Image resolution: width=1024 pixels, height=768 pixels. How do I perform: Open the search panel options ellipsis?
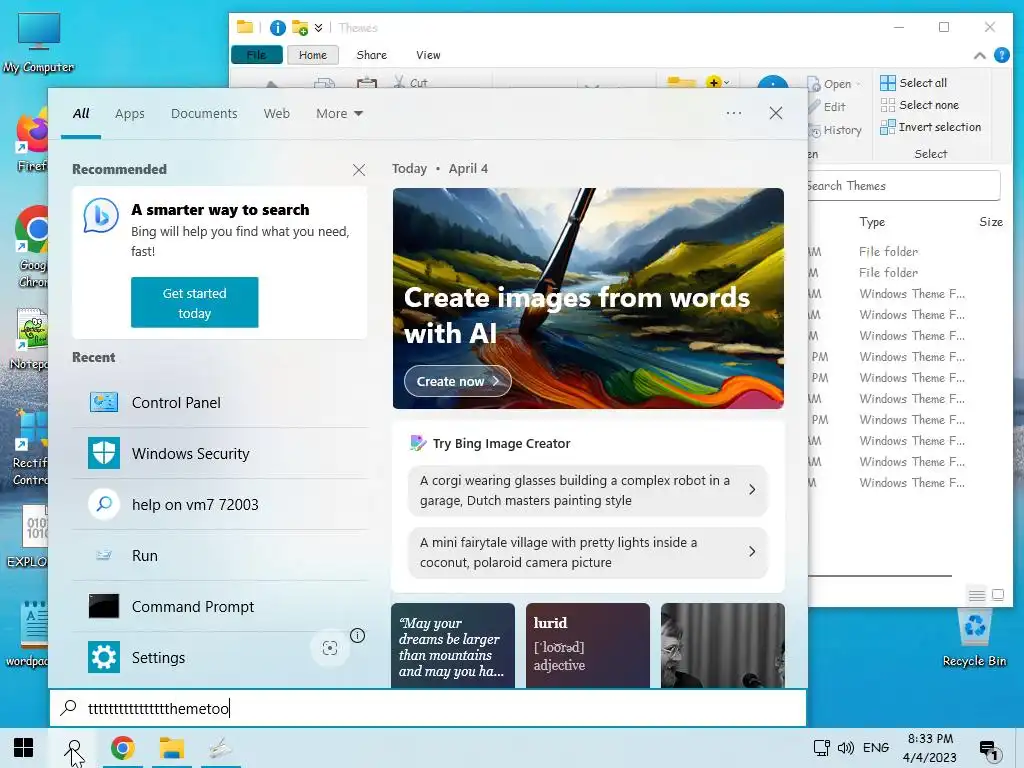pyautogui.click(x=733, y=113)
